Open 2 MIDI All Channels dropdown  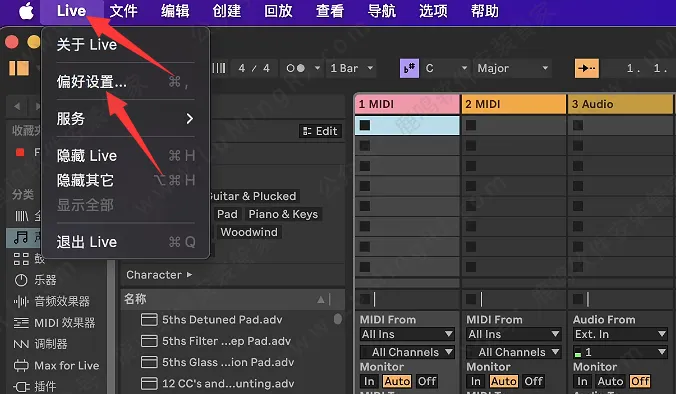tap(513, 352)
